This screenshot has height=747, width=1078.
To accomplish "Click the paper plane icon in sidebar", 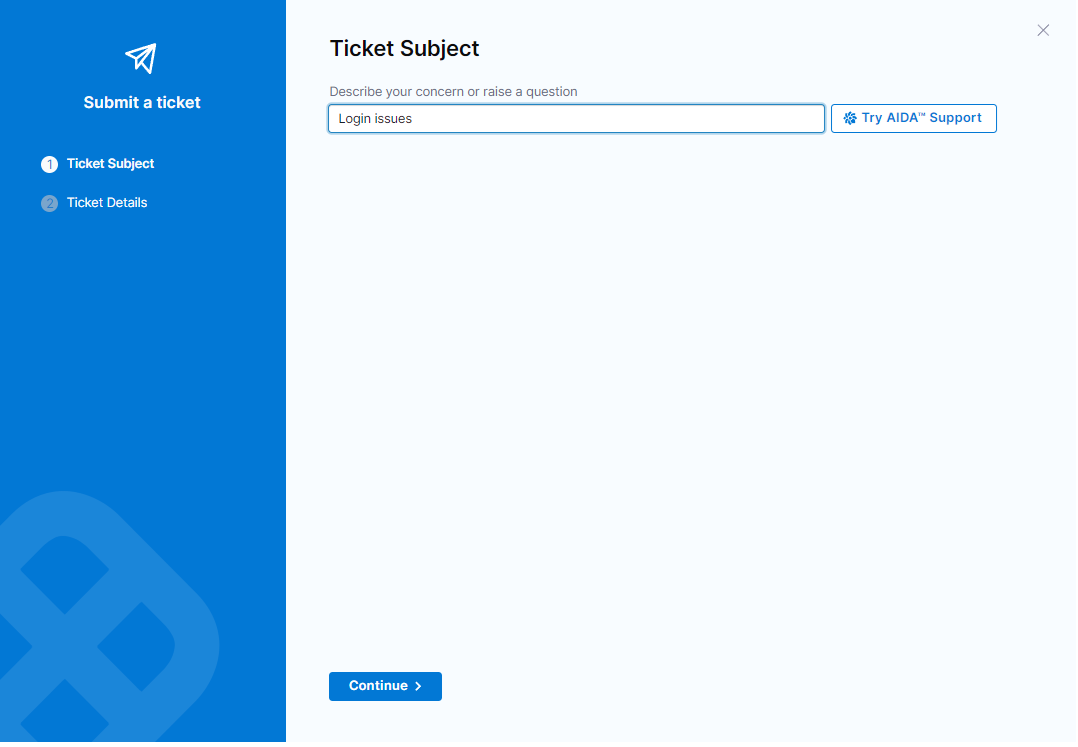I will click(x=141, y=57).
